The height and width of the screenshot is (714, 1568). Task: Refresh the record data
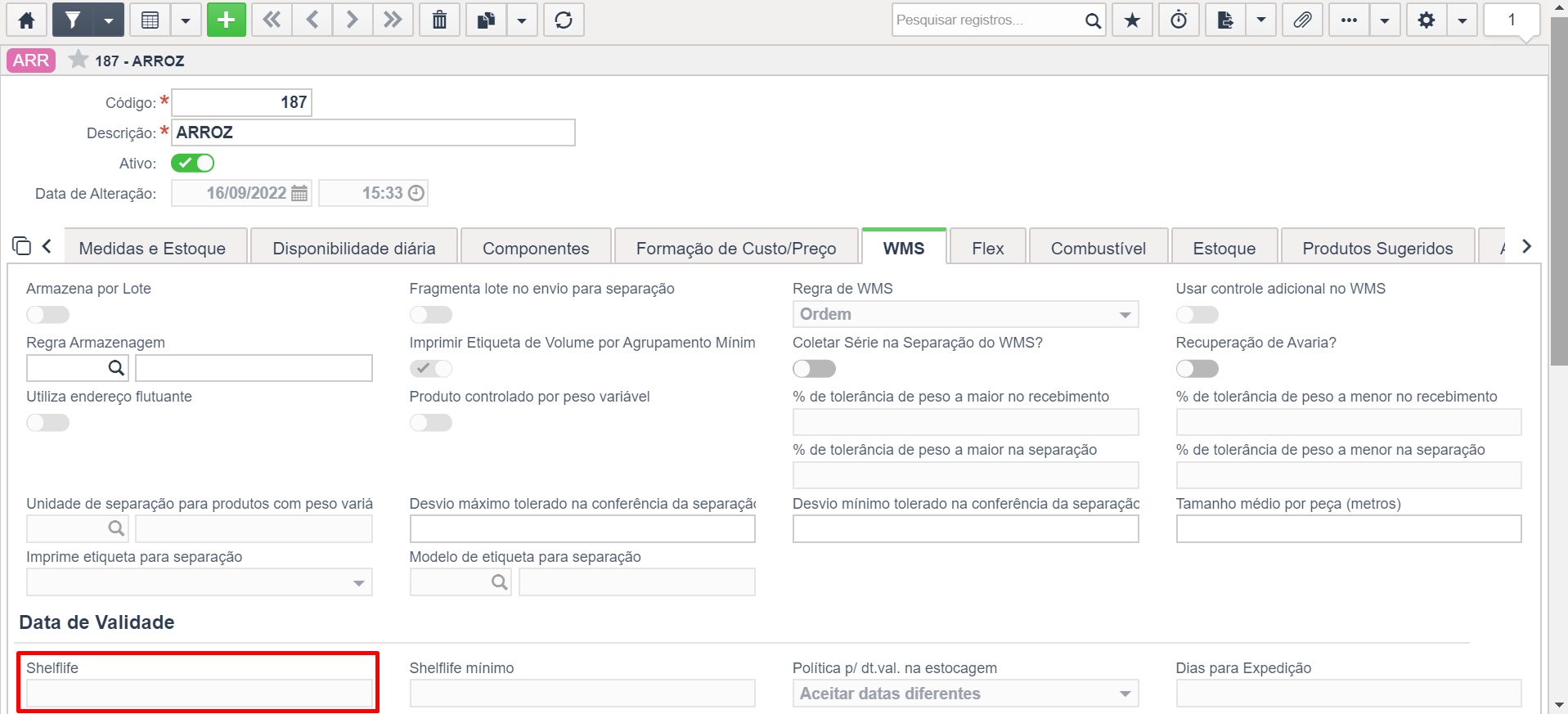coord(564,20)
